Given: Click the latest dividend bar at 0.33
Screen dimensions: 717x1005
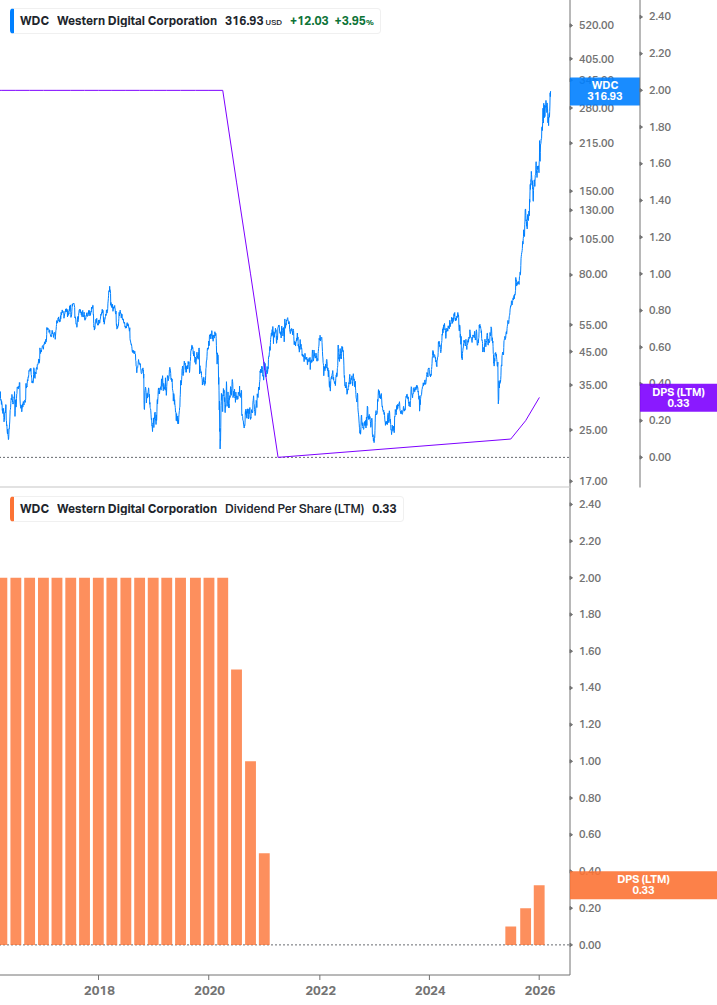Looking at the screenshot, I should (539, 915).
